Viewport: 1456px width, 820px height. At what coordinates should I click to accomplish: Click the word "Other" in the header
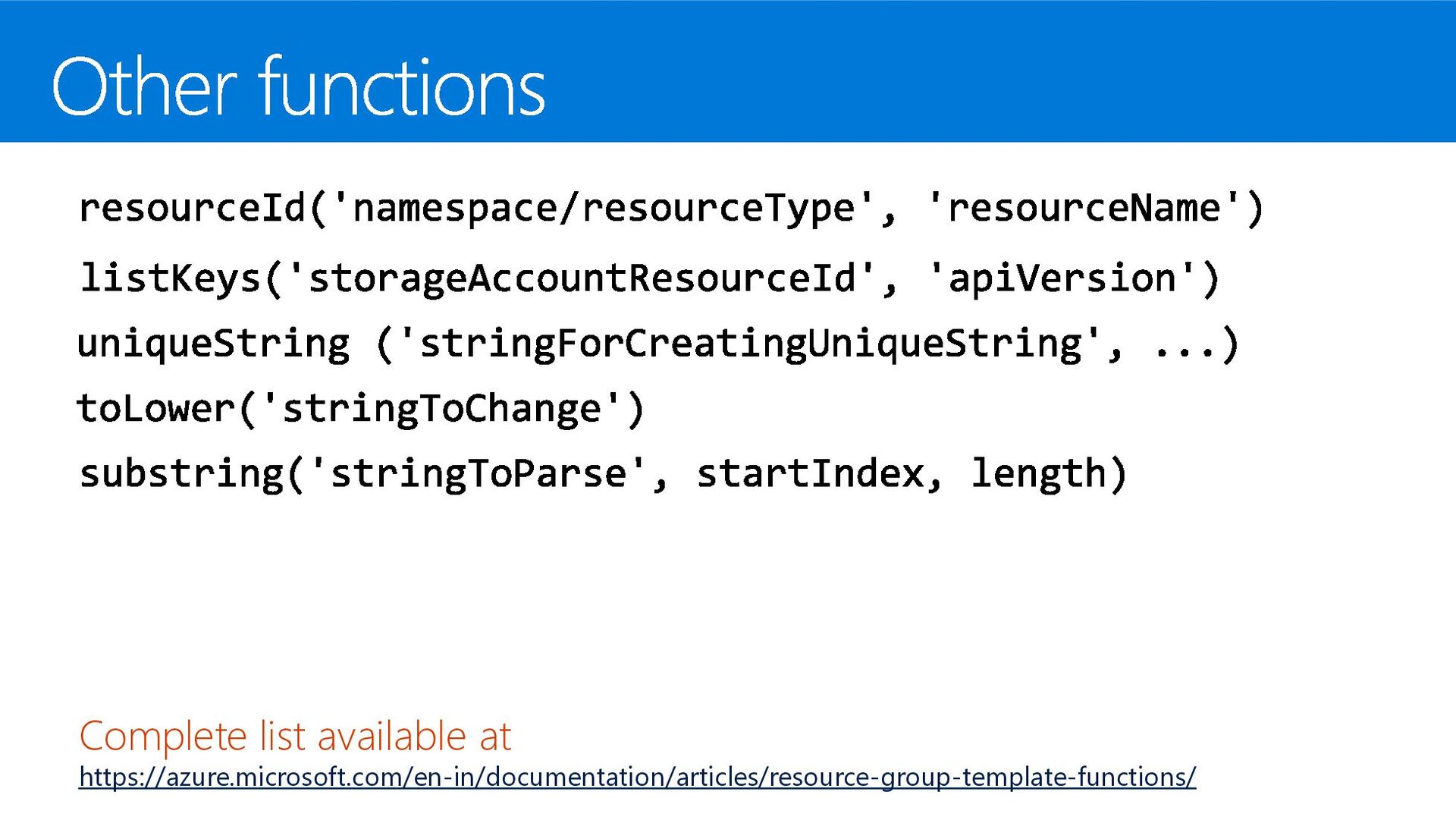(x=144, y=87)
